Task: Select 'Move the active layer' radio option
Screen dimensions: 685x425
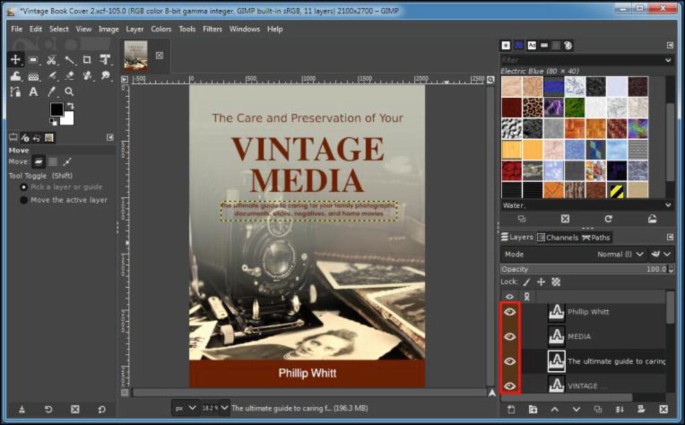Action: 24,199
